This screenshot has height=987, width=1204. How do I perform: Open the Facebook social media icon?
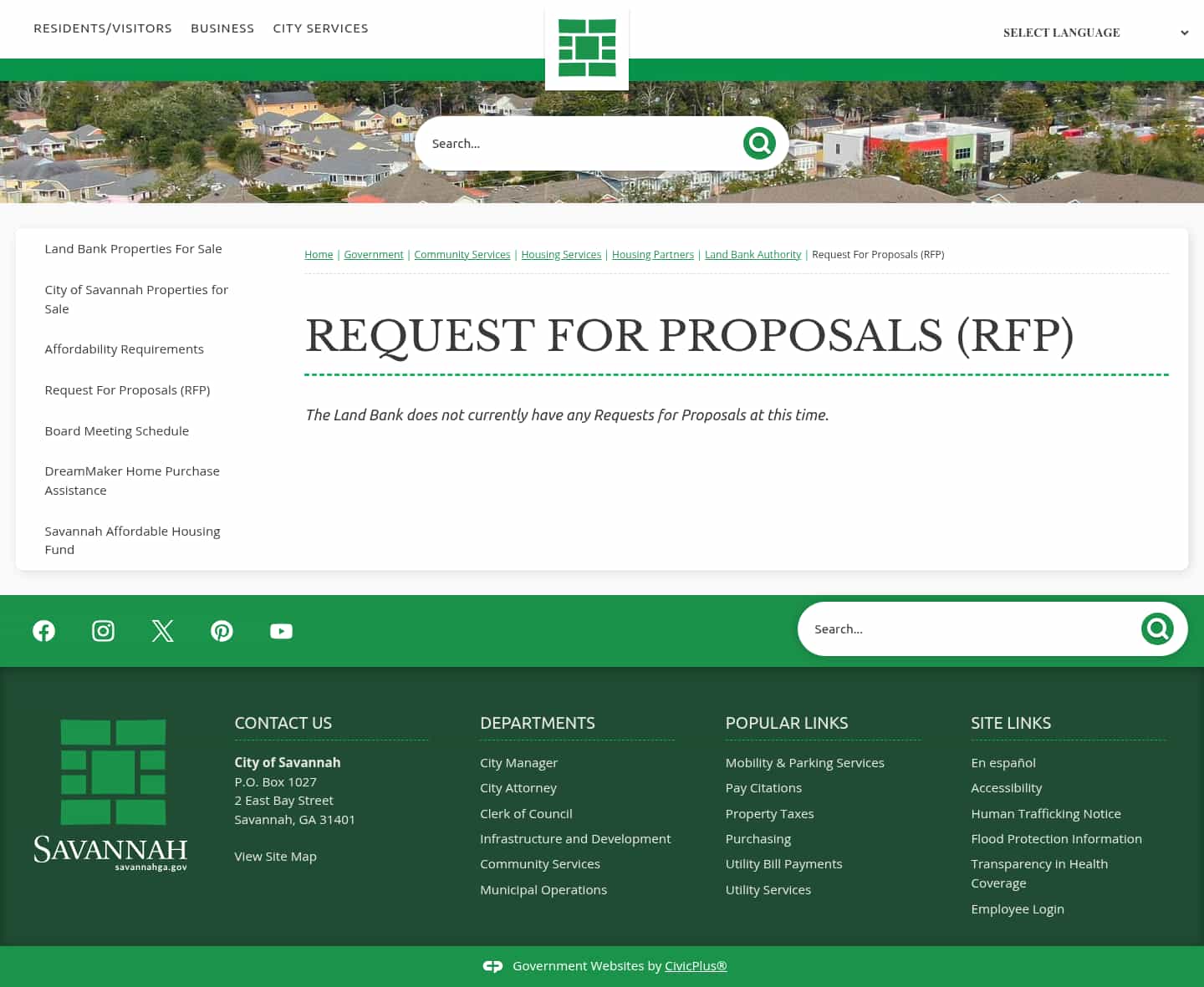[x=43, y=631]
